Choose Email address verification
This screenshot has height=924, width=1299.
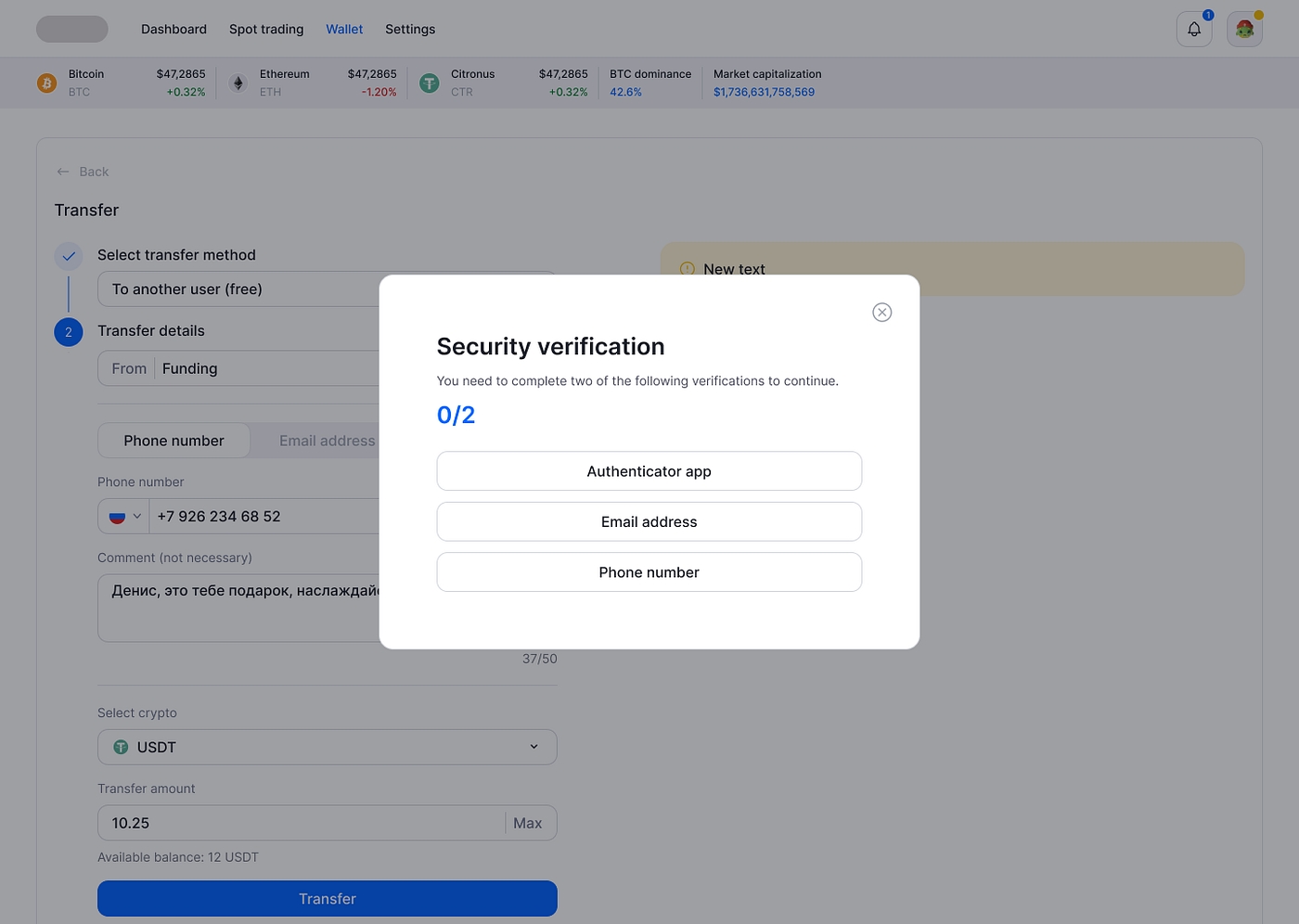point(649,522)
